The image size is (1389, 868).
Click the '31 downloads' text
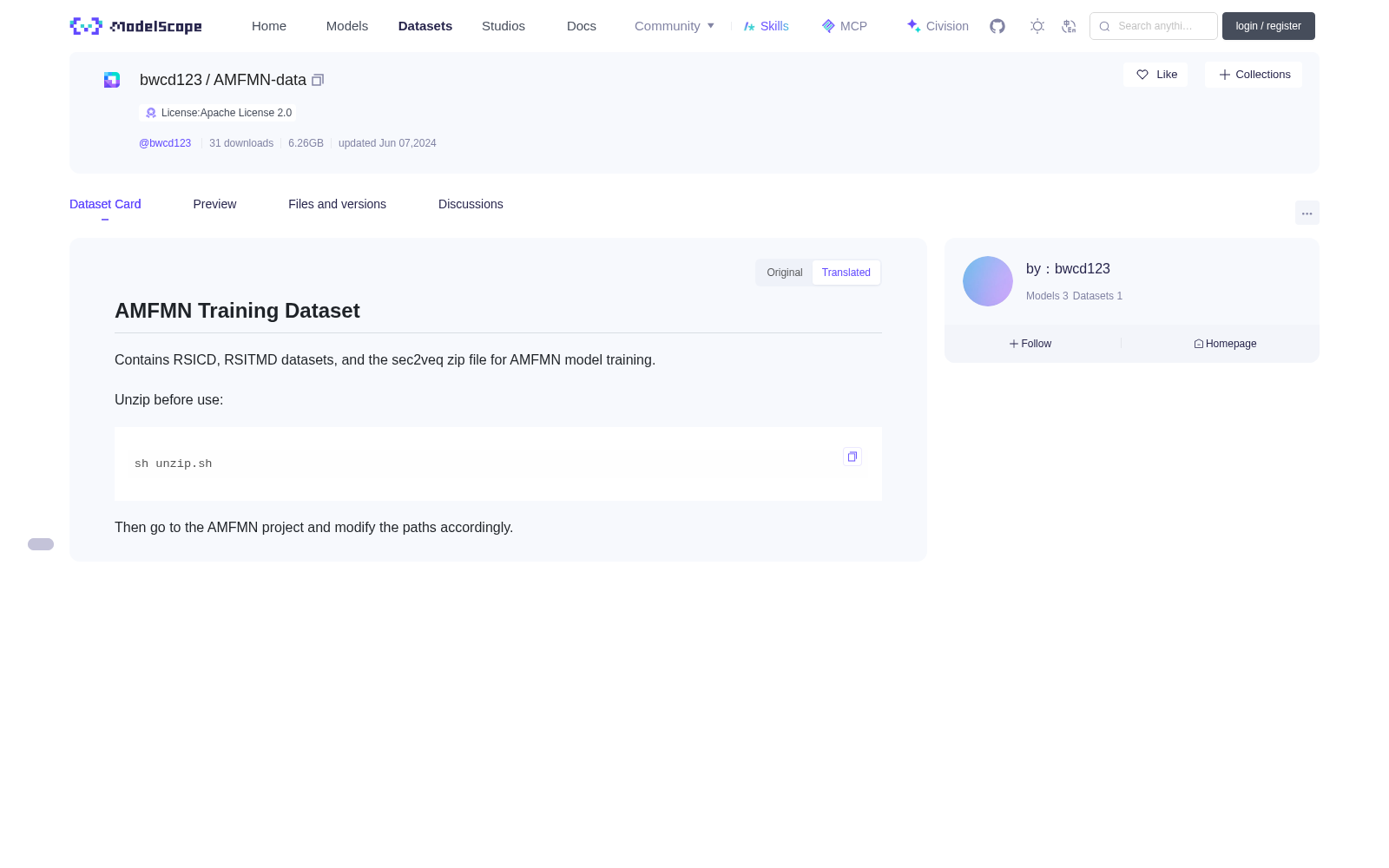click(241, 143)
